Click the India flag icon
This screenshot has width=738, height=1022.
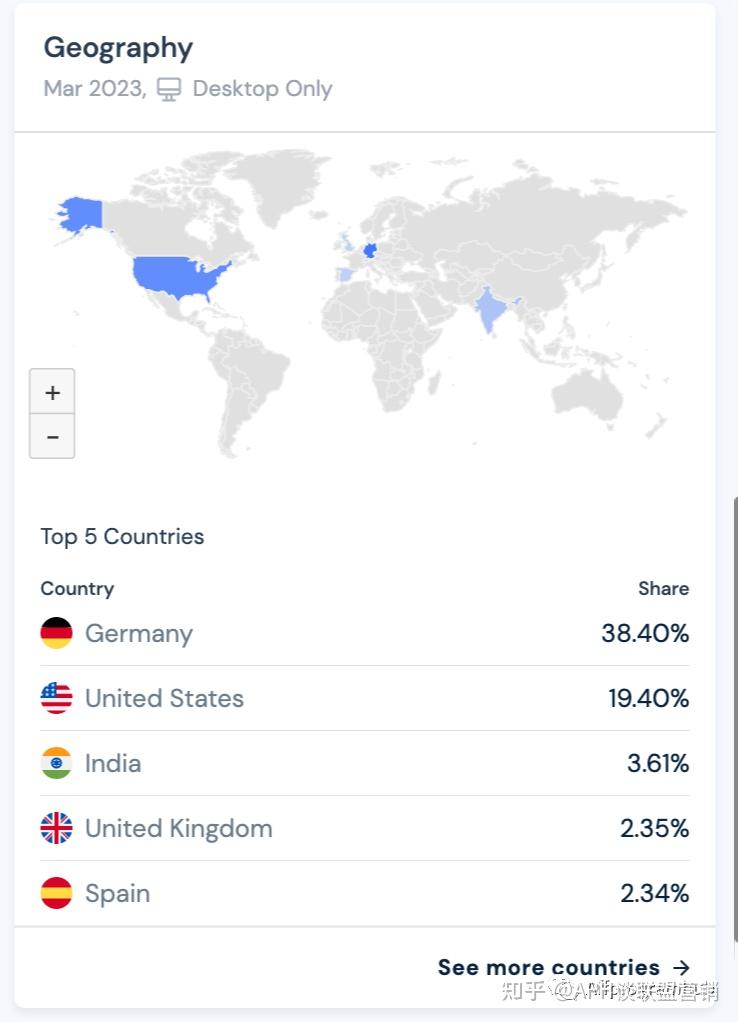56,763
